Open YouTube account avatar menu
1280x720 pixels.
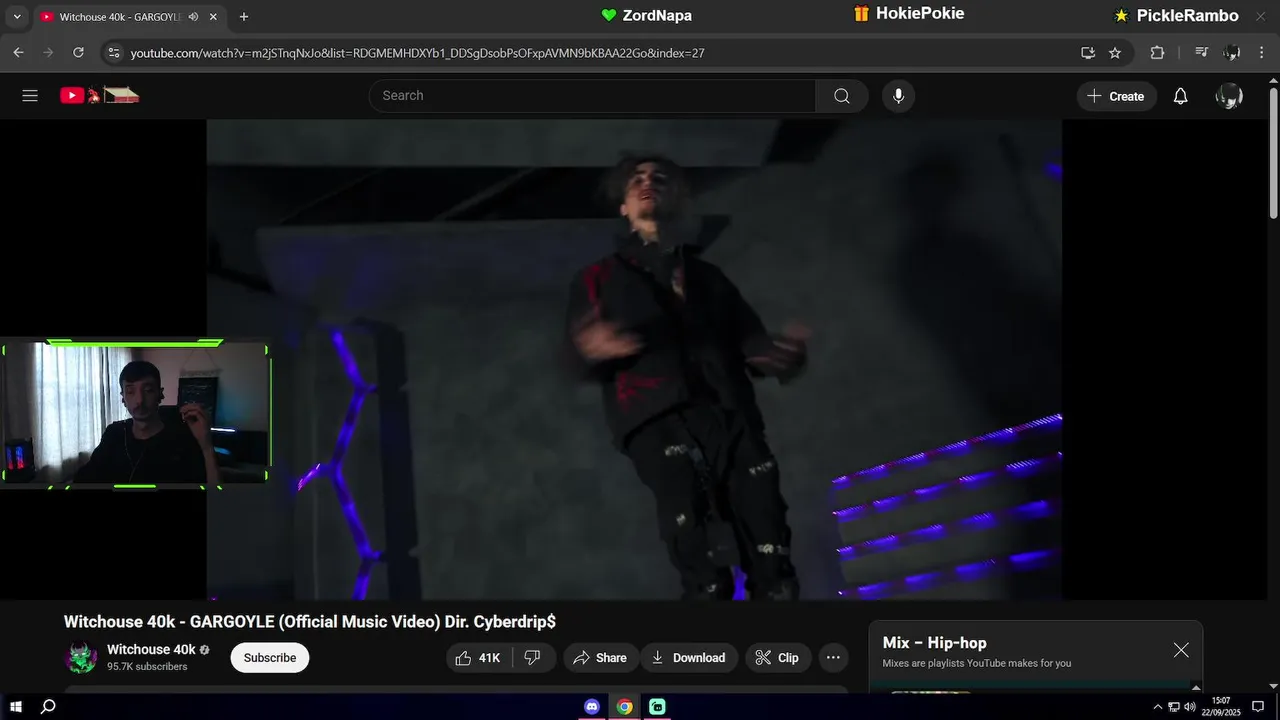[x=1228, y=96]
